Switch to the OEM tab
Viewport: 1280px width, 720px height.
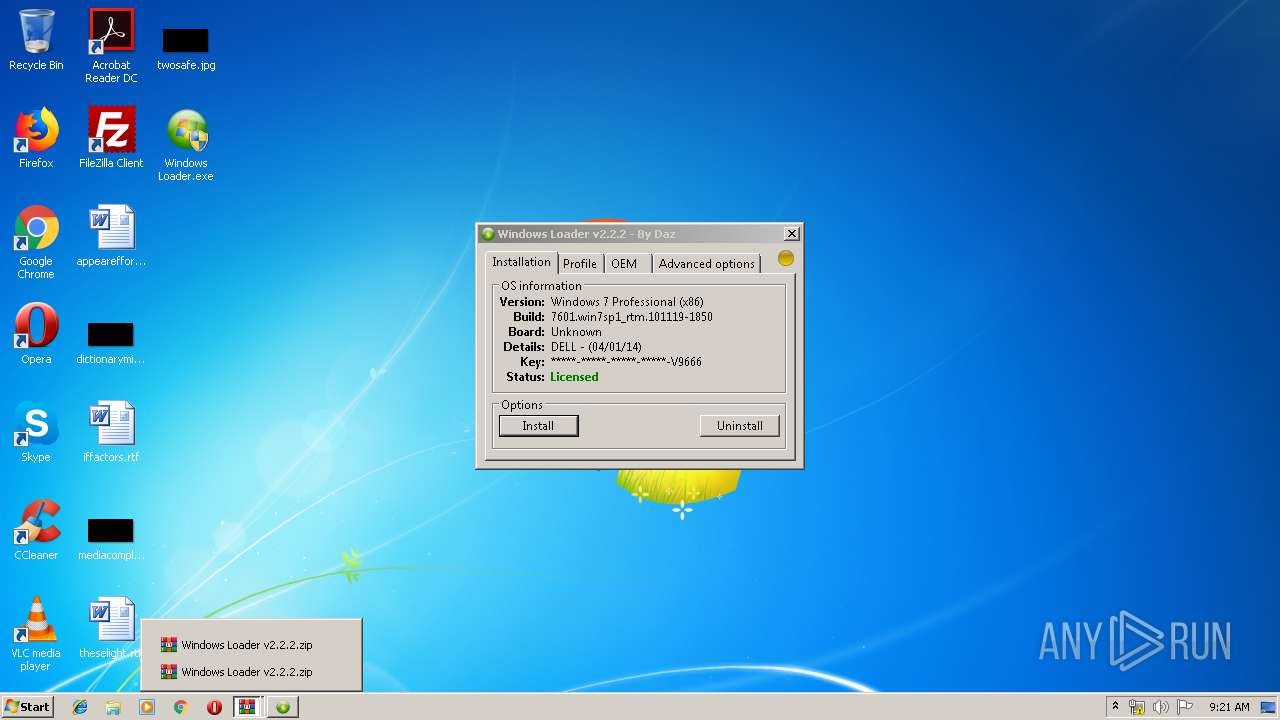click(x=624, y=264)
